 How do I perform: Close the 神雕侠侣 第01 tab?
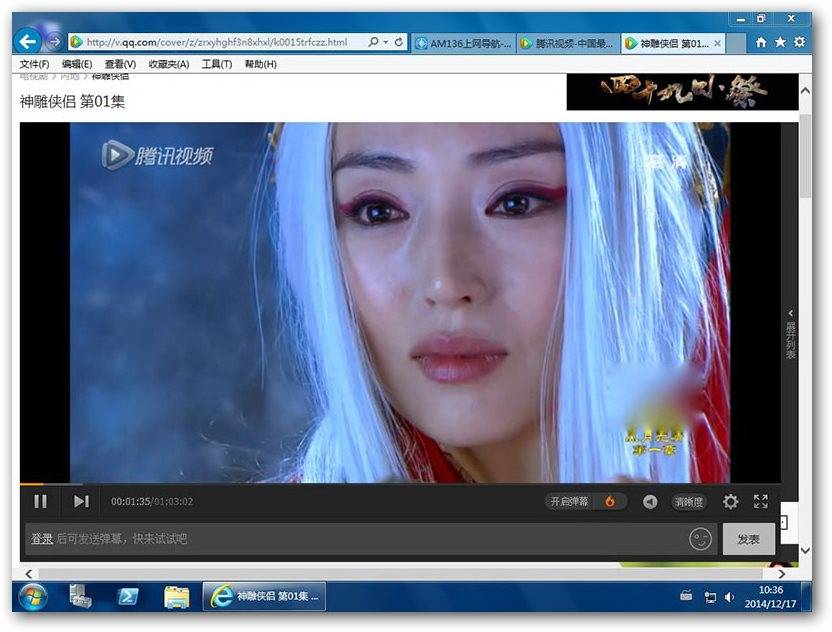pyautogui.click(x=717, y=43)
